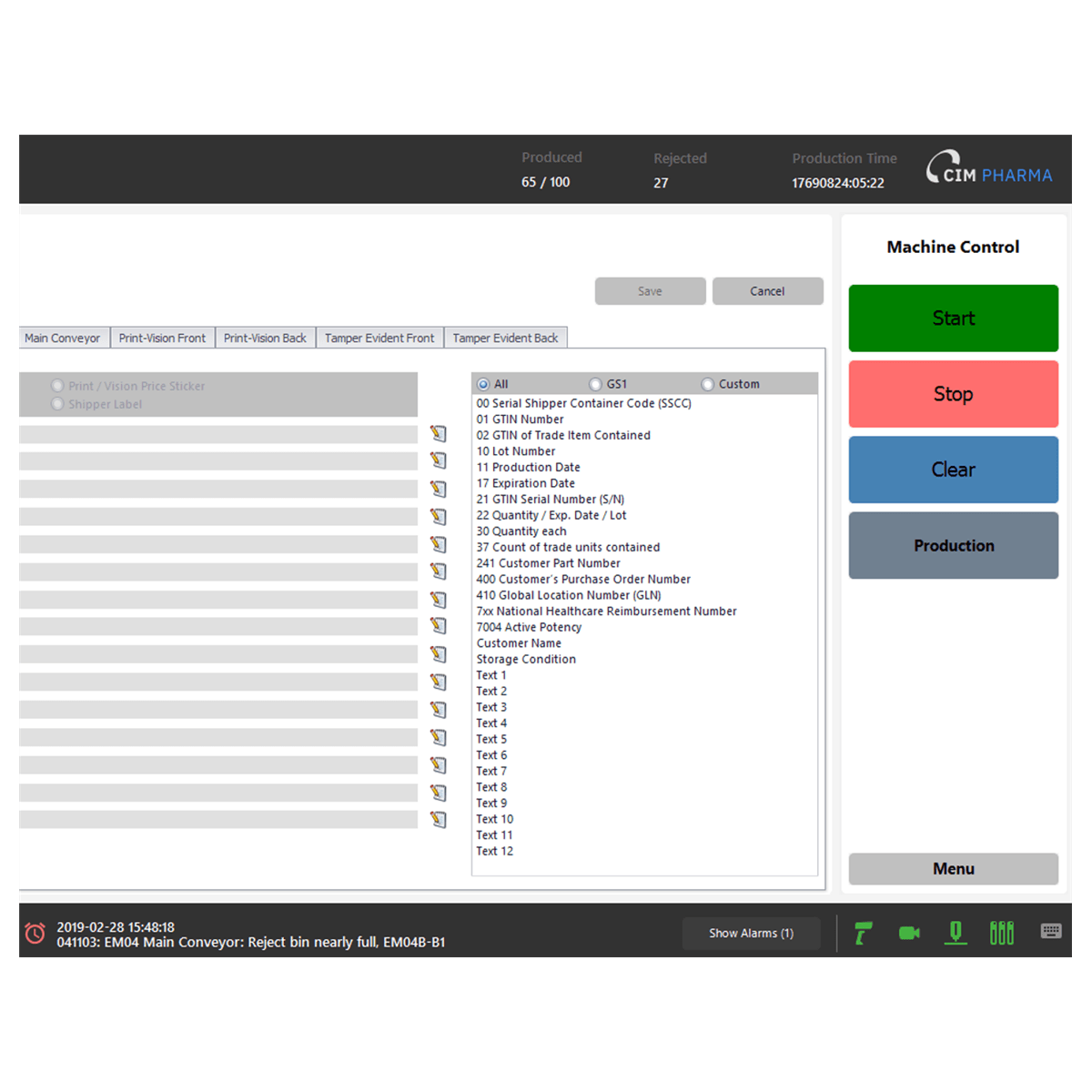
Task: Go to Tamper Evident Front tab
Action: 379,338
